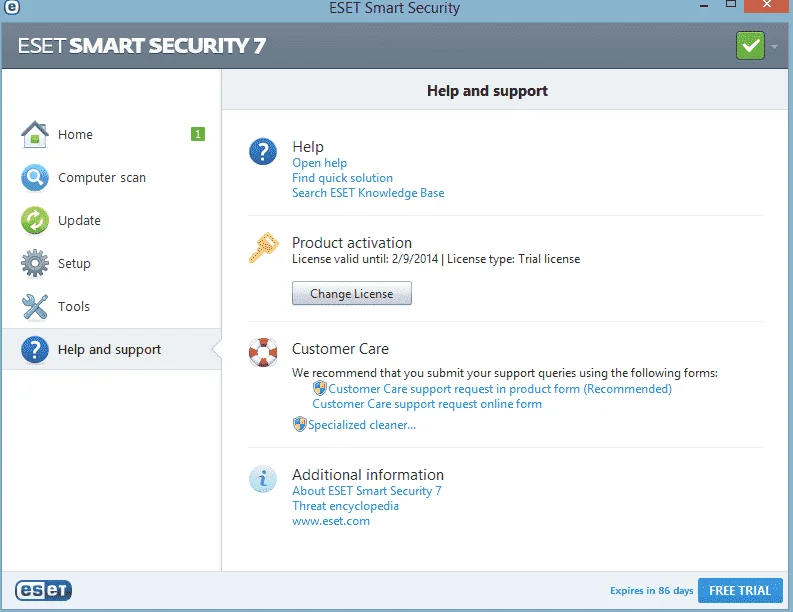
Task: Click the FREE TRIAL button
Action: pyautogui.click(x=740, y=590)
